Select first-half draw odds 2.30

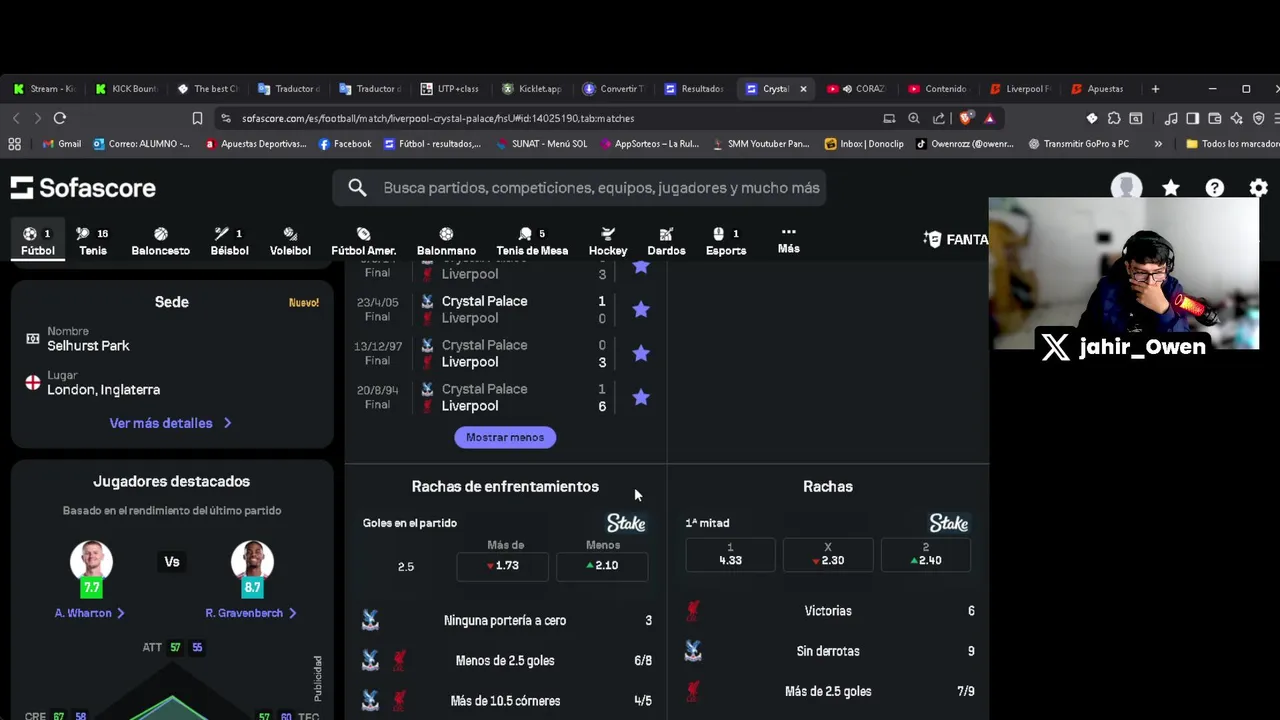coord(827,555)
